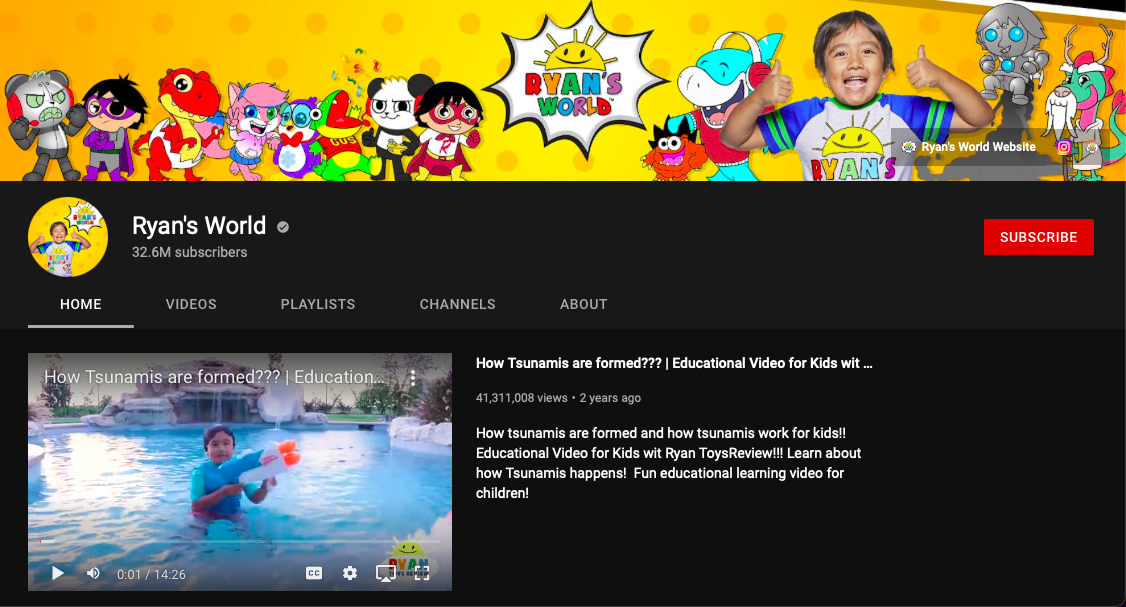This screenshot has width=1126, height=607.
Task: Enter fullscreen mode in the video player
Action: [x=422, y=573]
